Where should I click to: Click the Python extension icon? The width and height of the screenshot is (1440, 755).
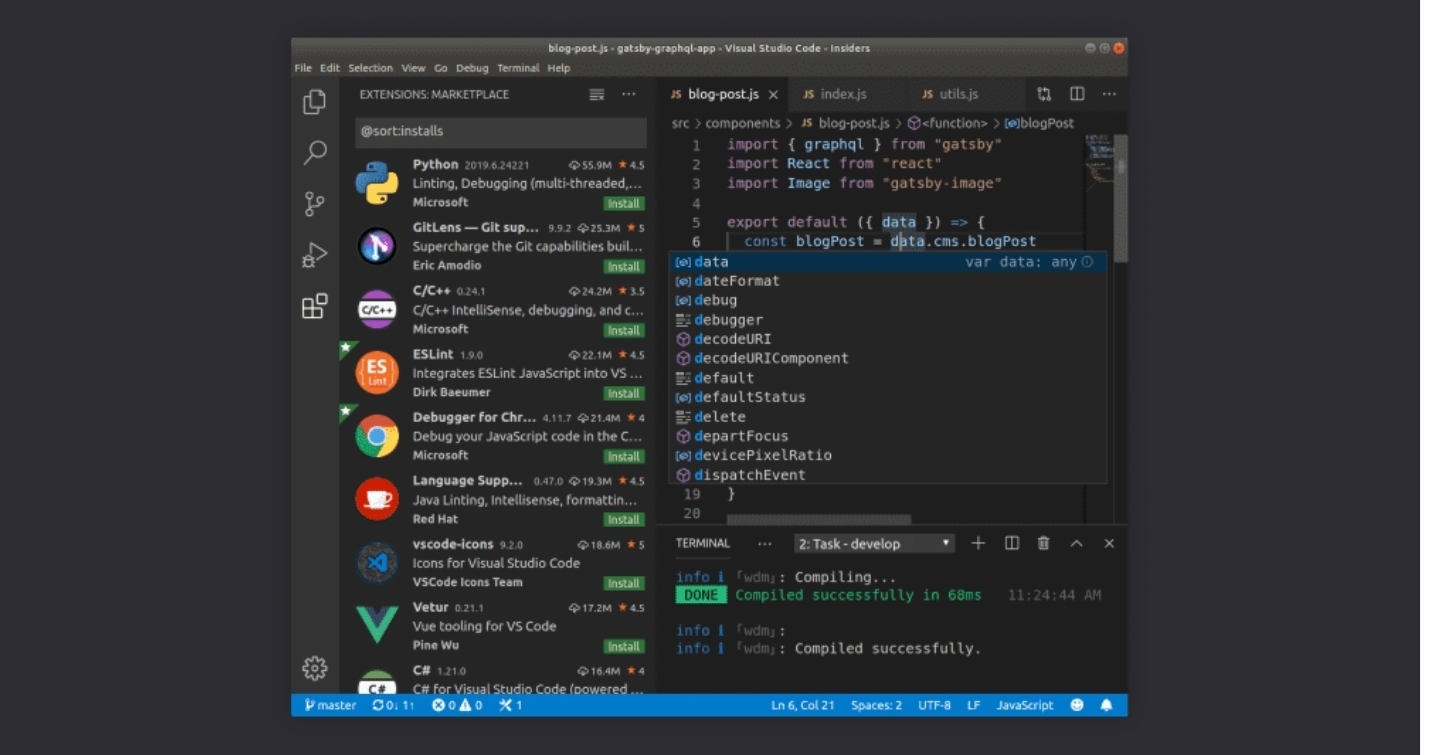[x=377, y=183]
